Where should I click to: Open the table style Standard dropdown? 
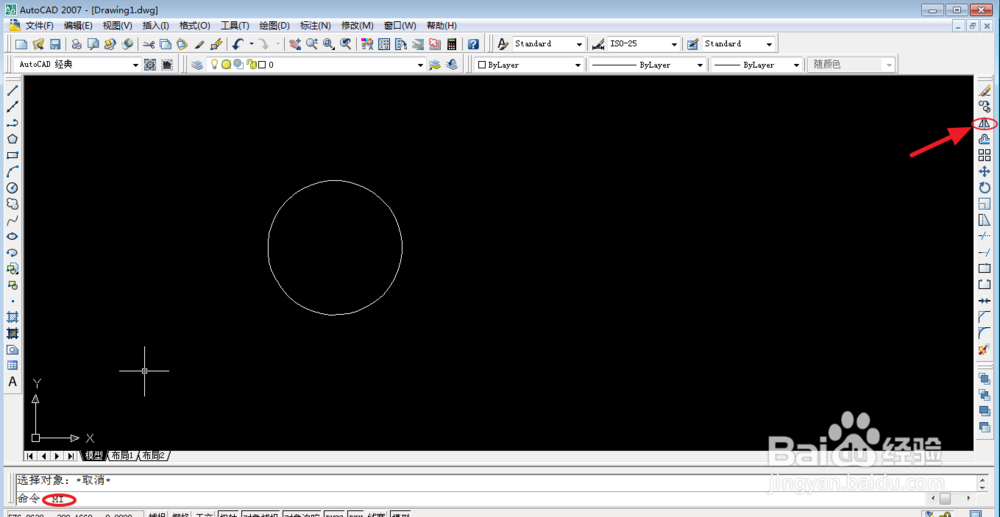tap(769, 44)
